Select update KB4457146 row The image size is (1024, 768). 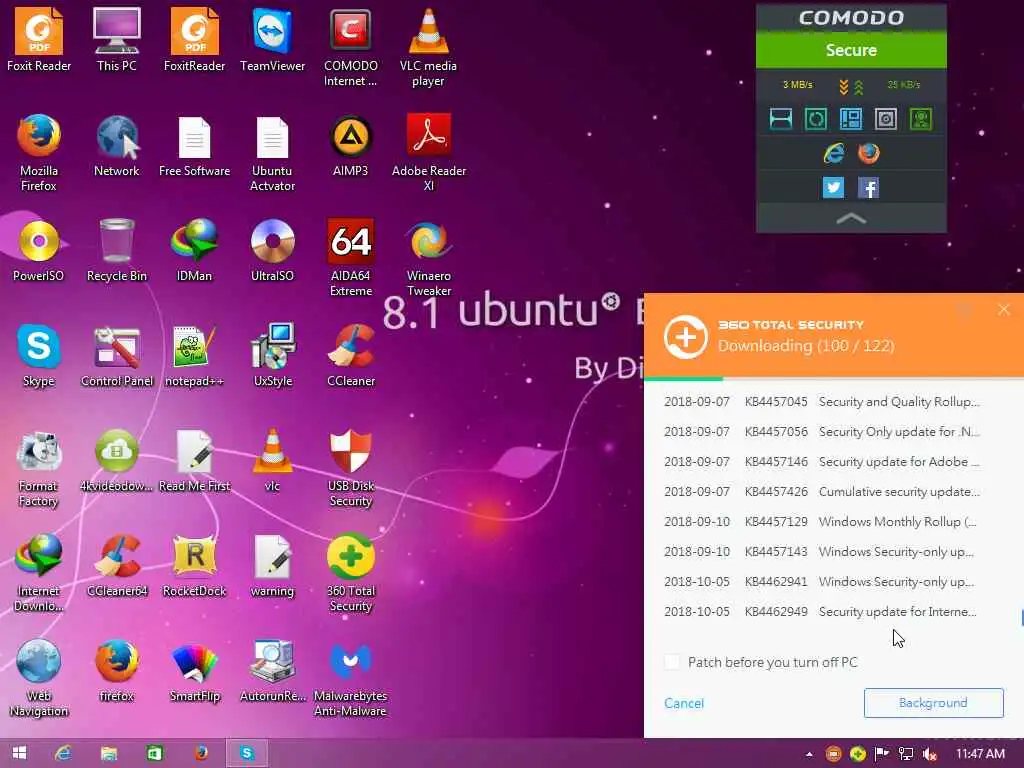[822, 462]
